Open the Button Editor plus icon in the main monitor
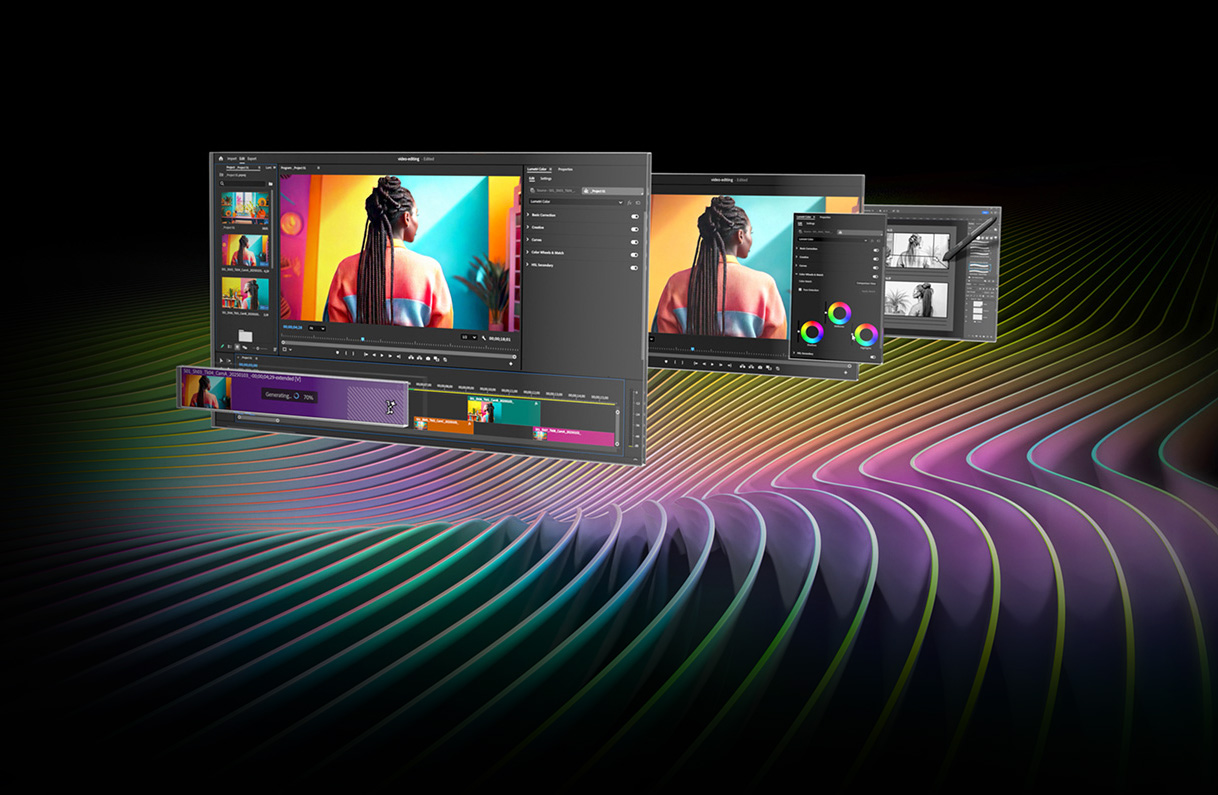The height and width of the screenshot is (795, 1218). click(513, 362)
